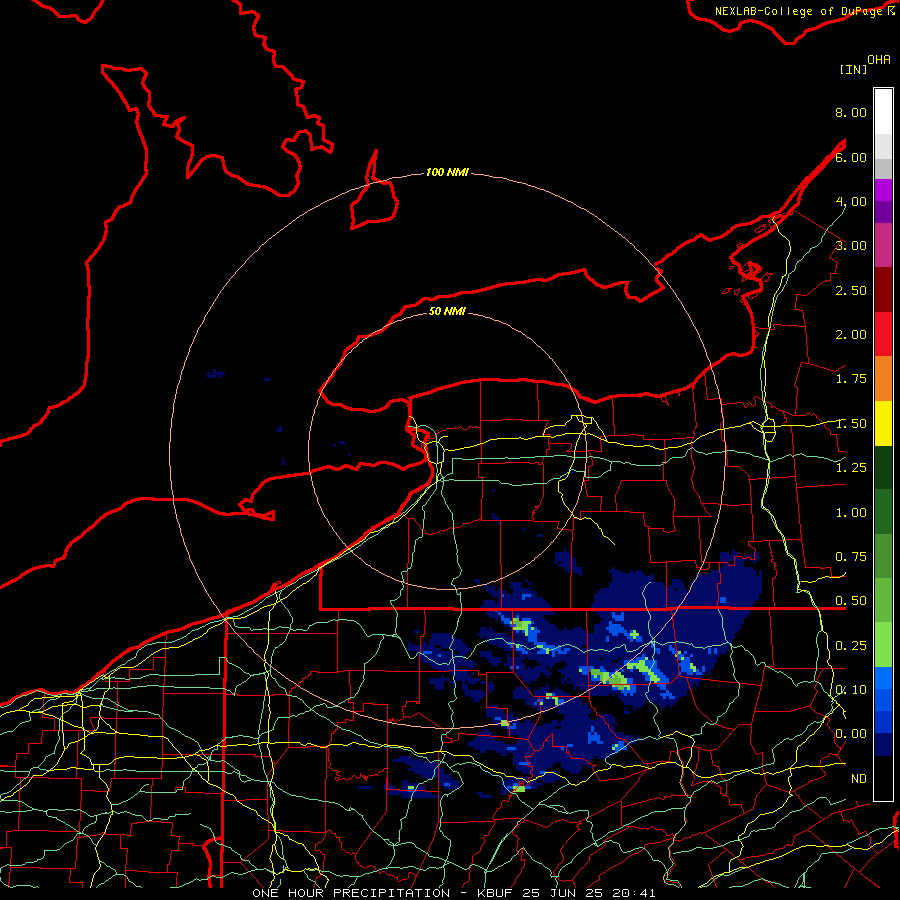Pick the dark red legend color segment
This screenshot has height=900, width=900.
pos(883,290)
